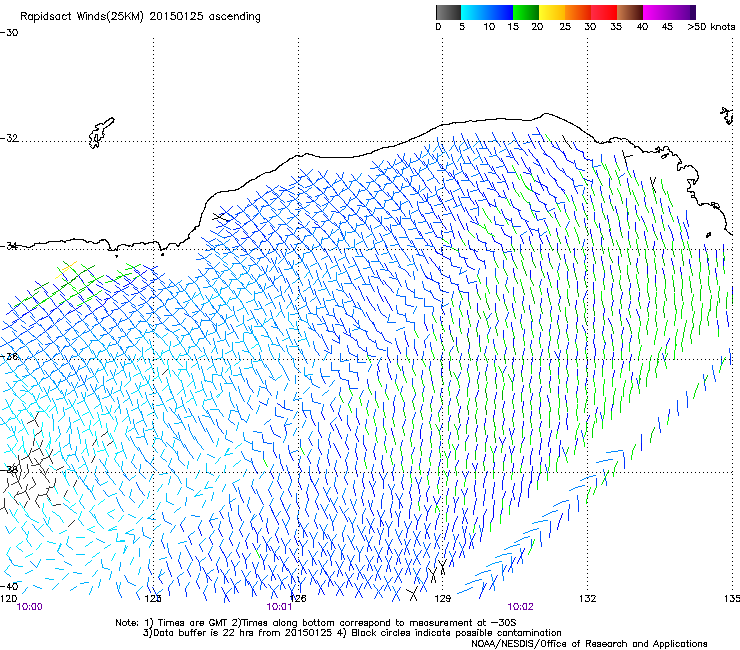The height and width of the screenshot is (650, 740).
Task: Click the yellow 20-25 knots color swatch
Action: click(x=552, y=12)
